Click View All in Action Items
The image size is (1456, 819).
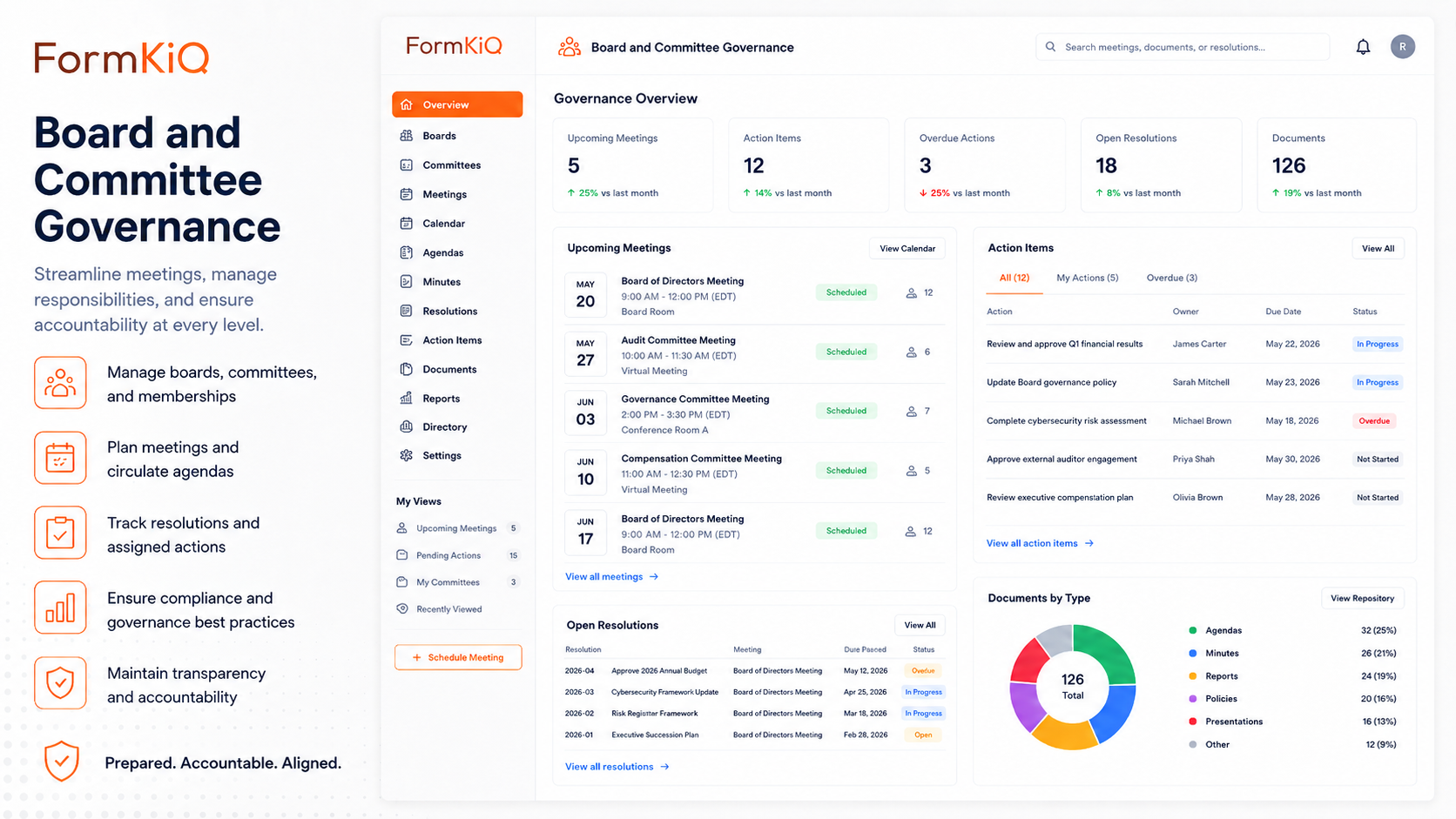1378,248
